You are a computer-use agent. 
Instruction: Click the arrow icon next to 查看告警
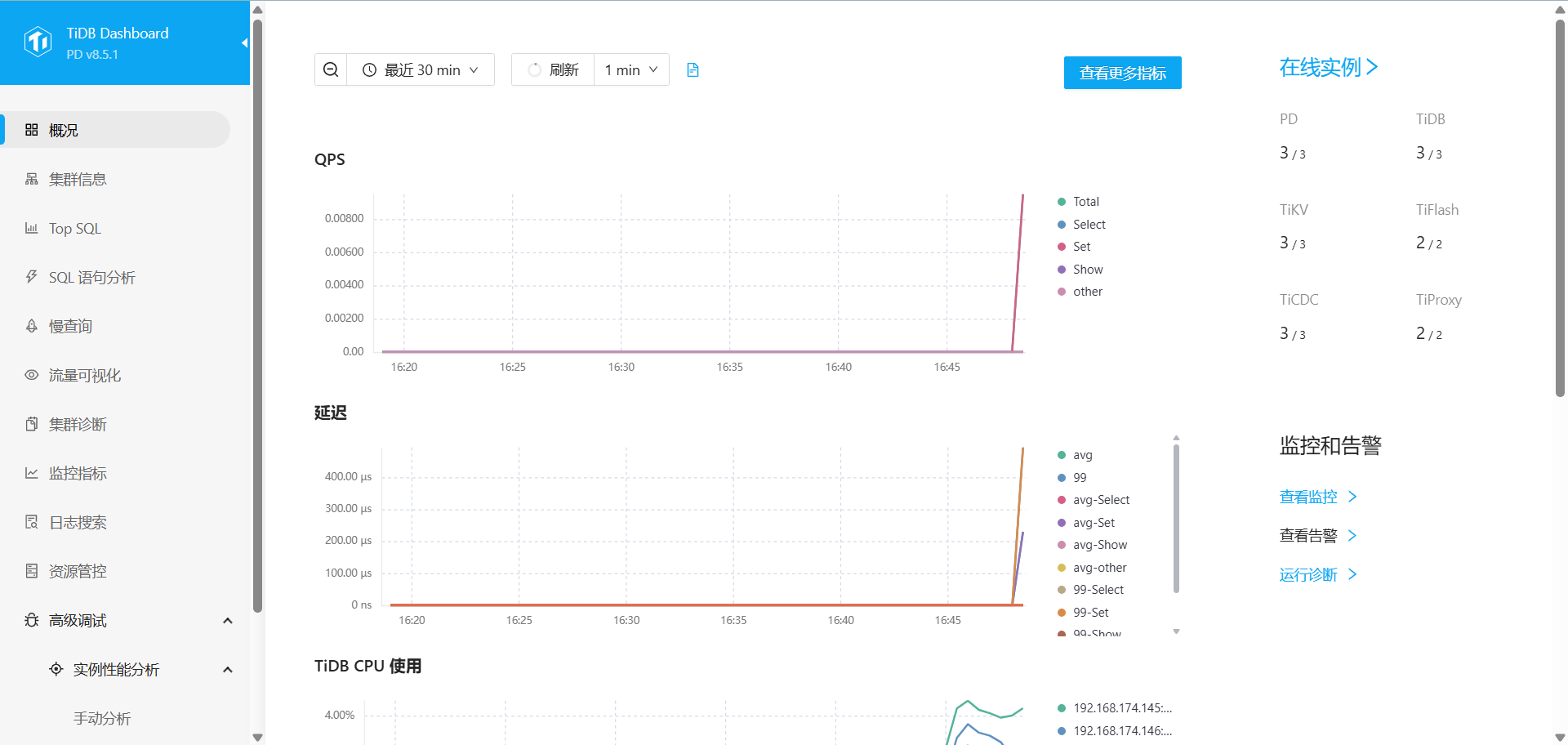tap(1352, 536)
